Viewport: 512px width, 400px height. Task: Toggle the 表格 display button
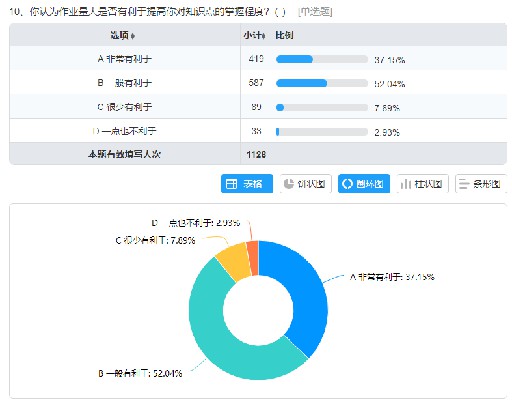(x=247, y=184)
